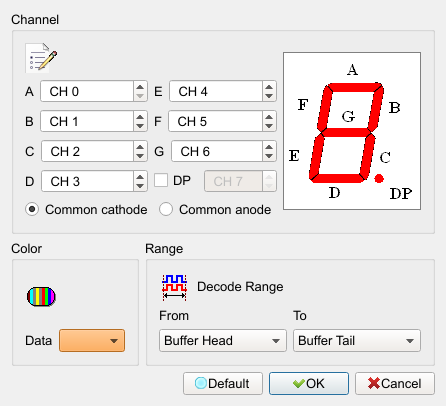Image resolution: width=446 pixels, height=406 pixels.
Task: Click the Decode Range label
Action: coord(240,287)
